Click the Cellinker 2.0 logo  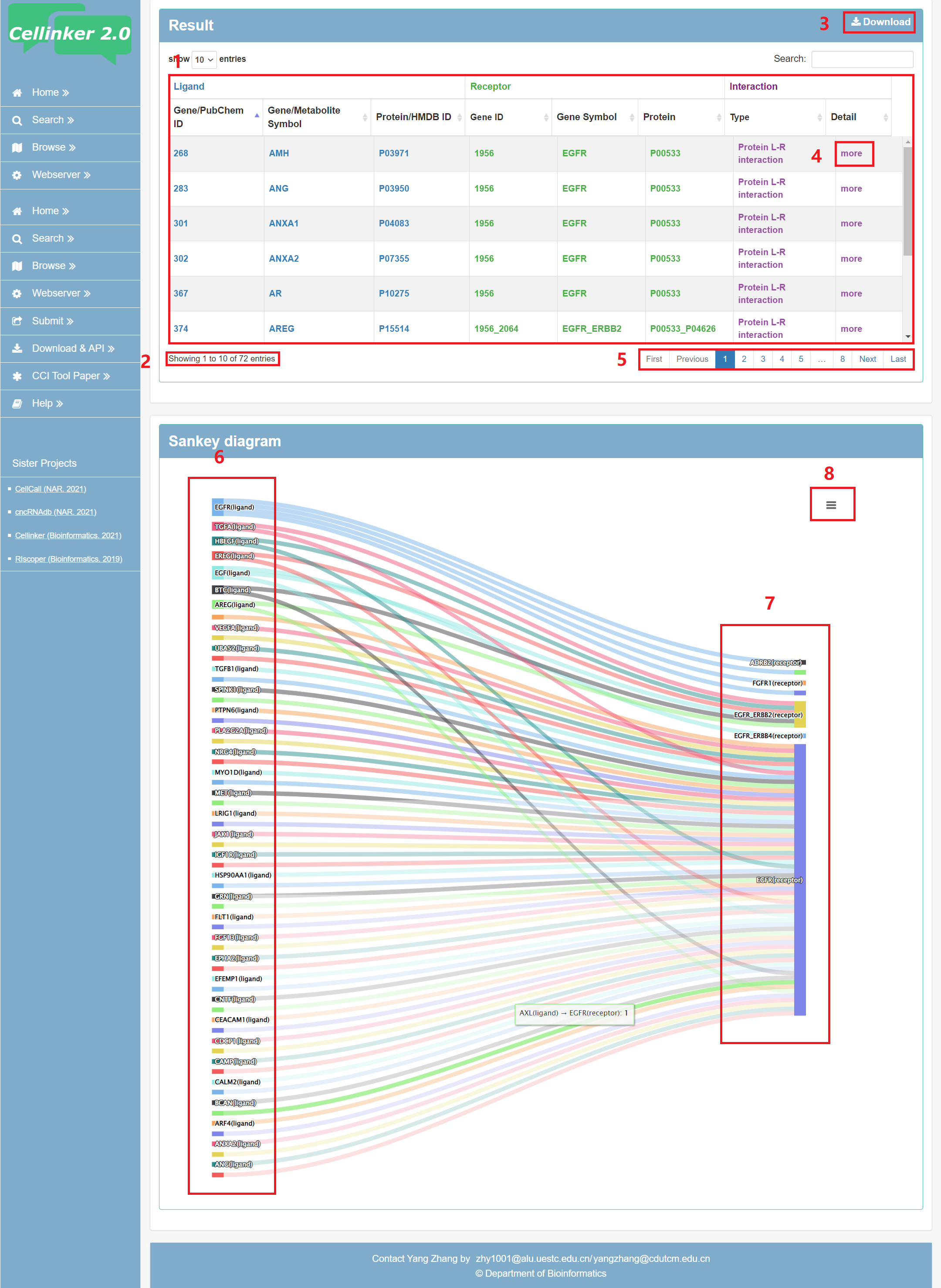(x=70, y=33)
